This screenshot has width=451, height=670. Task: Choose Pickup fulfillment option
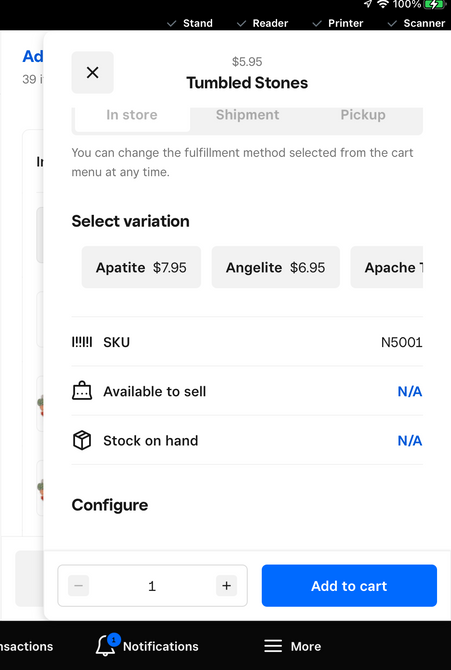(x=363, y=115)
